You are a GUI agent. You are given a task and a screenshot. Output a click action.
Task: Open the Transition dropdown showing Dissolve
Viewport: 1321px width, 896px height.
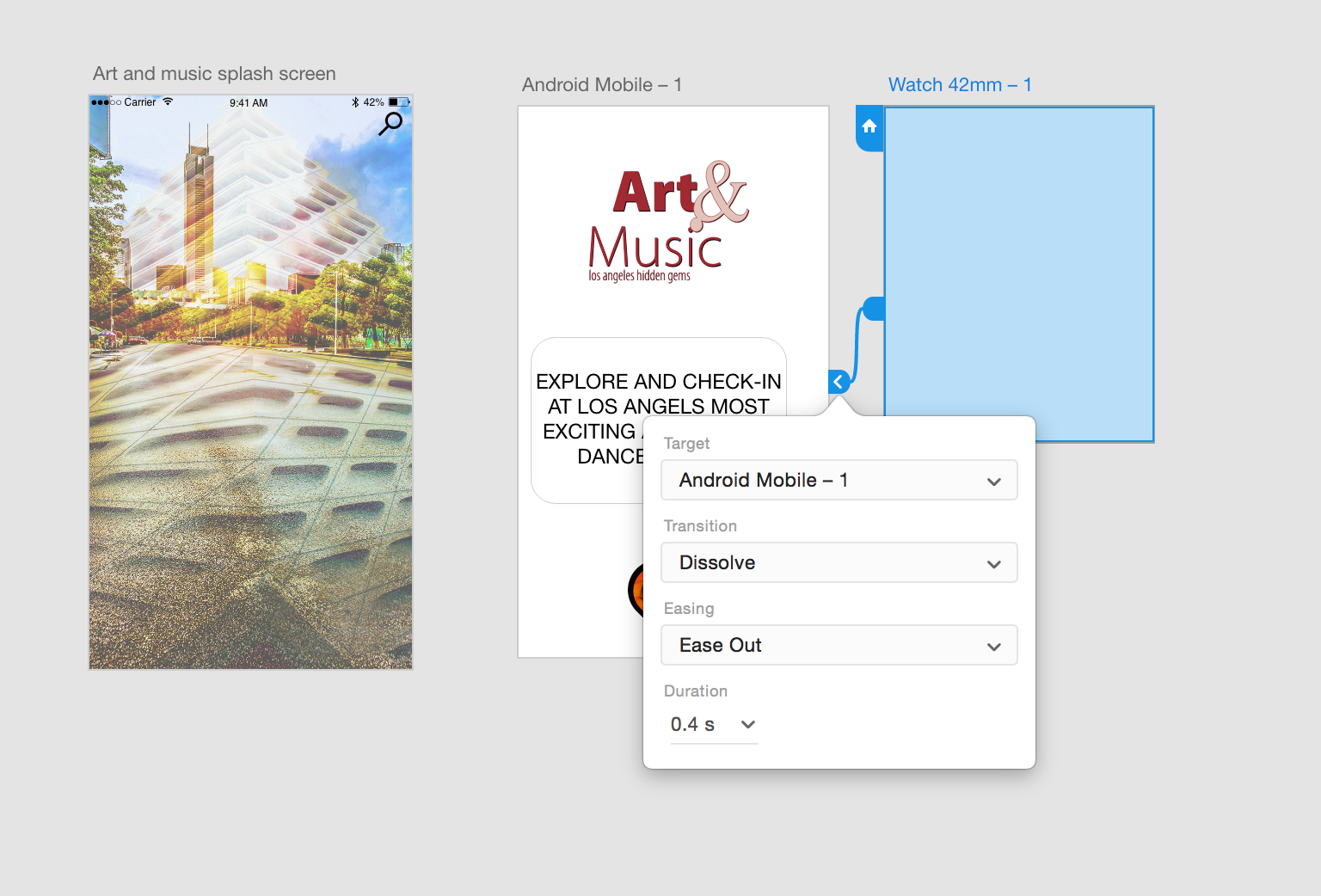[x=839, y=562]
